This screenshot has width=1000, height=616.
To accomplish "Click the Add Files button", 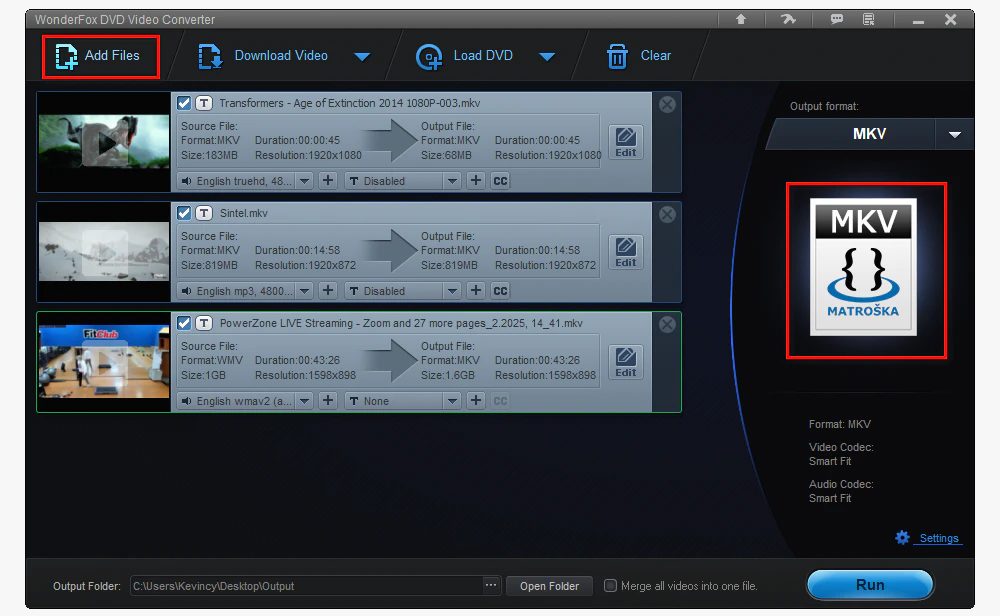I will click(100, 57).
